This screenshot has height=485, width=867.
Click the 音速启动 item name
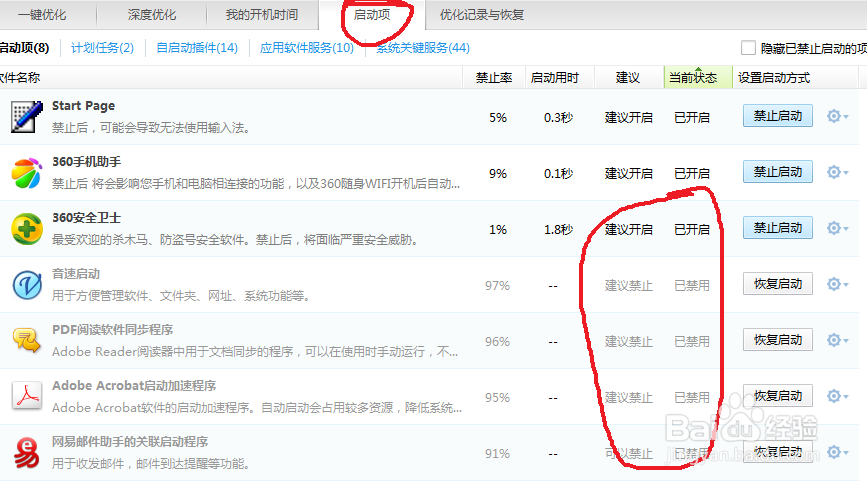point(76,274)
